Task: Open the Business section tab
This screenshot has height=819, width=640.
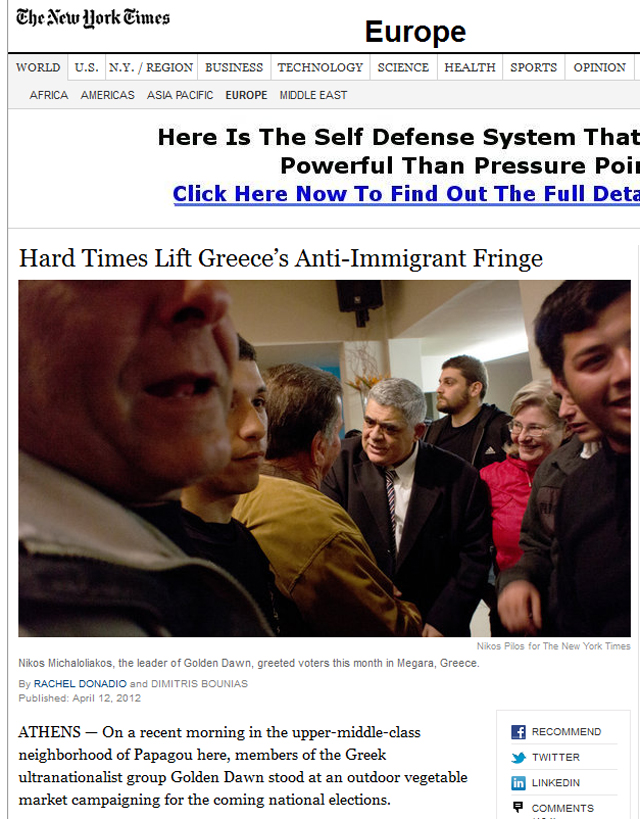Action: point(234,67)
